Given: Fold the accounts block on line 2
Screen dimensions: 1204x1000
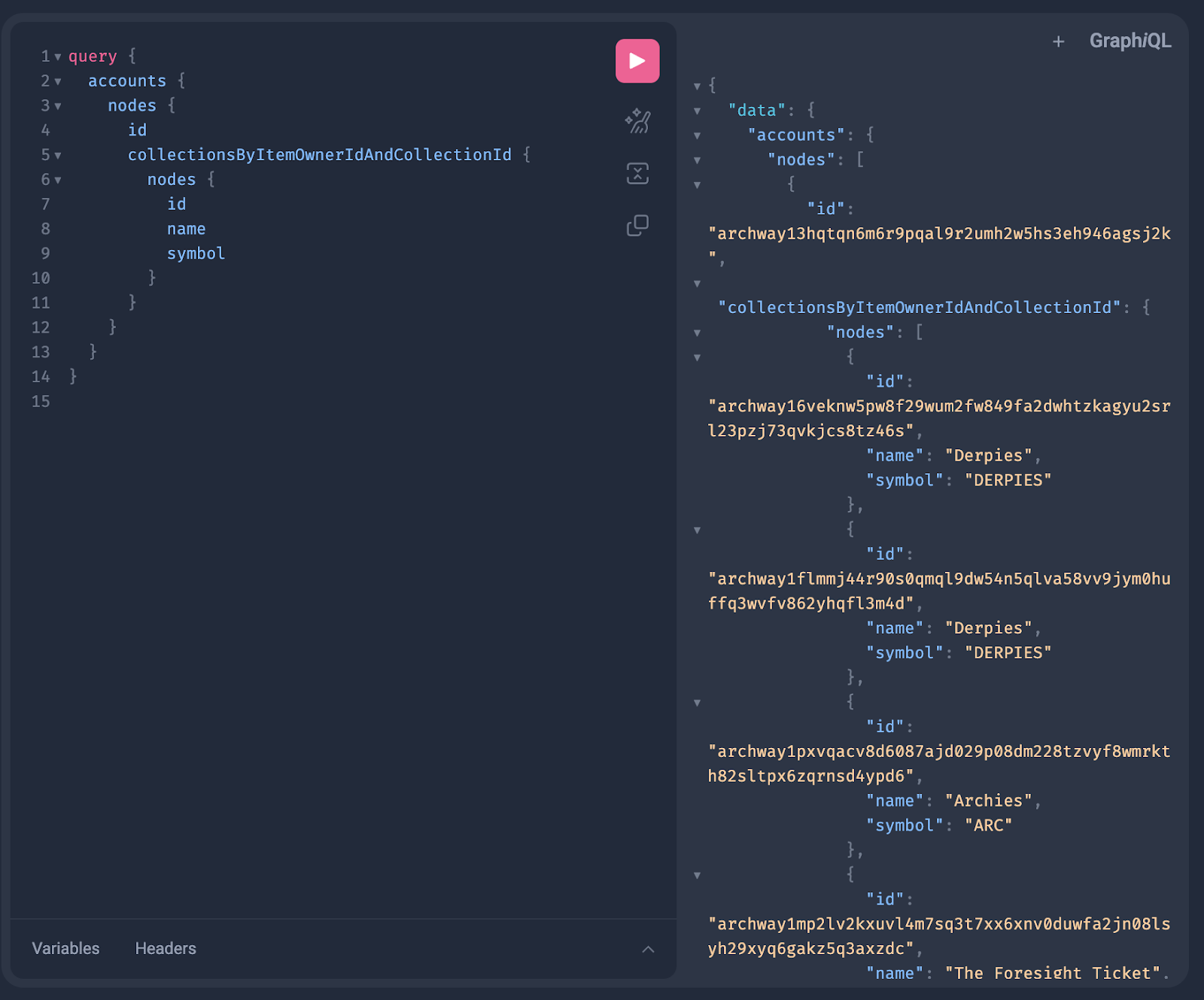Looking at the screenshot, I should 58,82.
